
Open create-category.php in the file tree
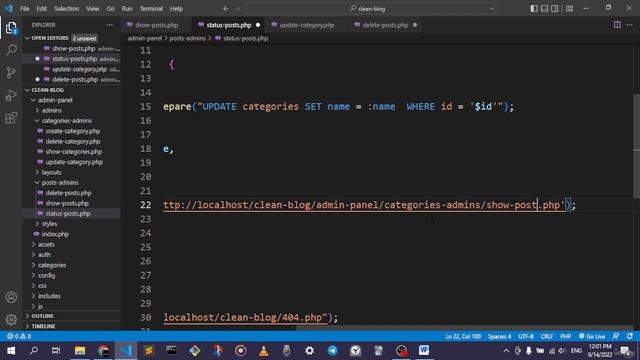73,131
